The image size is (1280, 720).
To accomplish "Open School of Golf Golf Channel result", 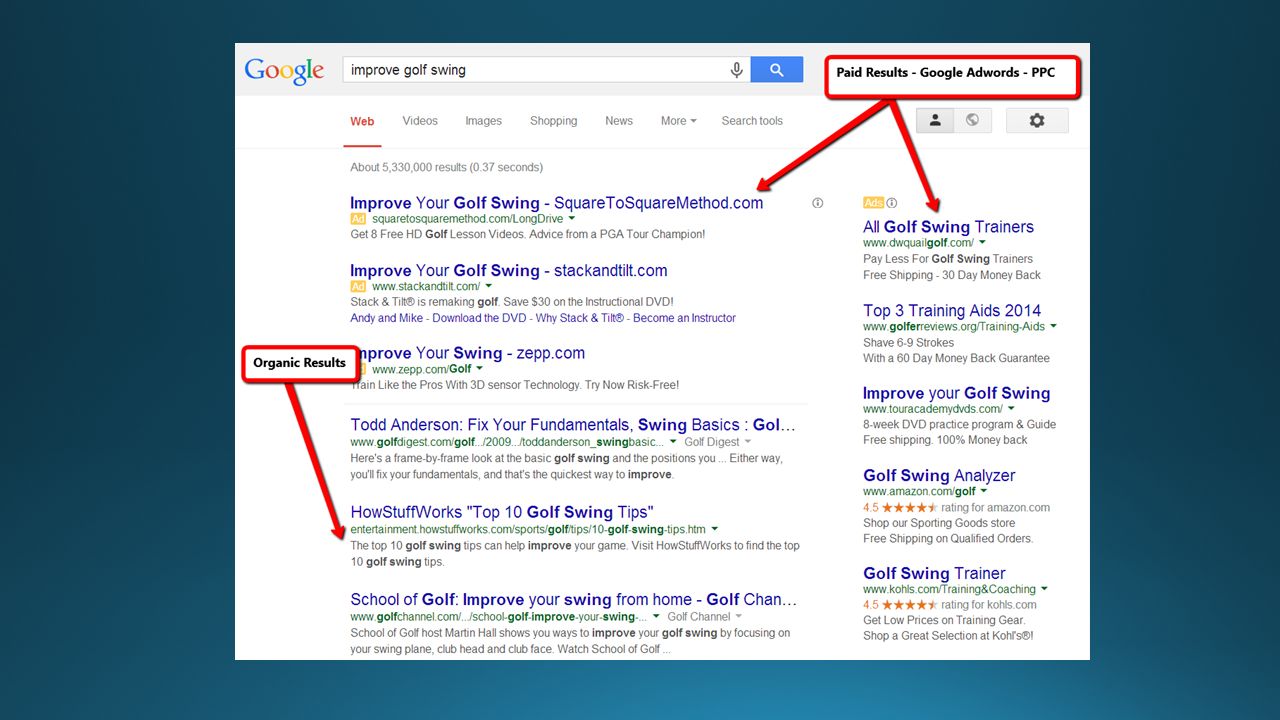I will coord(573,600).
